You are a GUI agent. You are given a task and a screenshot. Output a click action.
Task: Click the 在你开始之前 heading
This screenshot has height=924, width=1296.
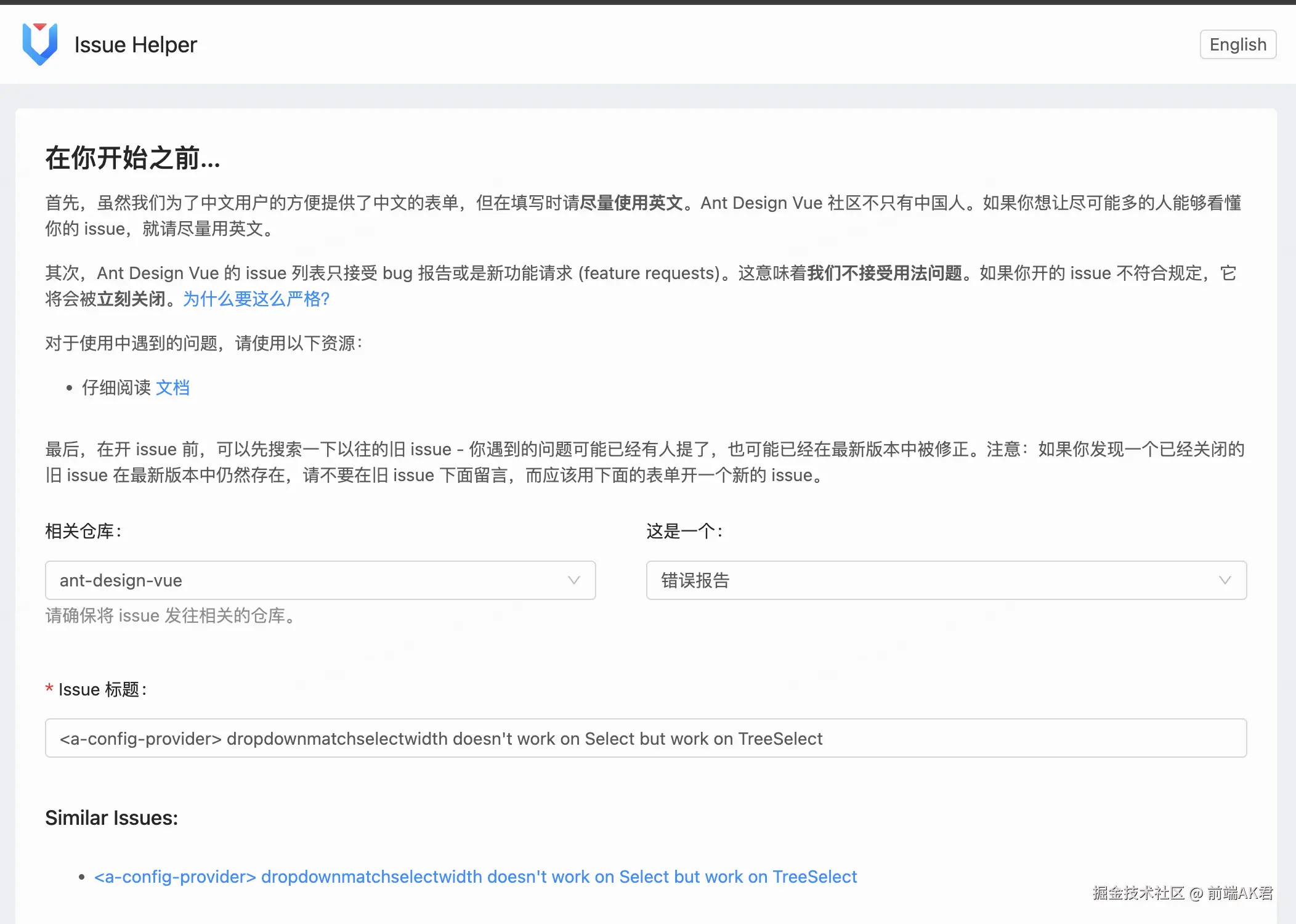click(x=132, y=158)
